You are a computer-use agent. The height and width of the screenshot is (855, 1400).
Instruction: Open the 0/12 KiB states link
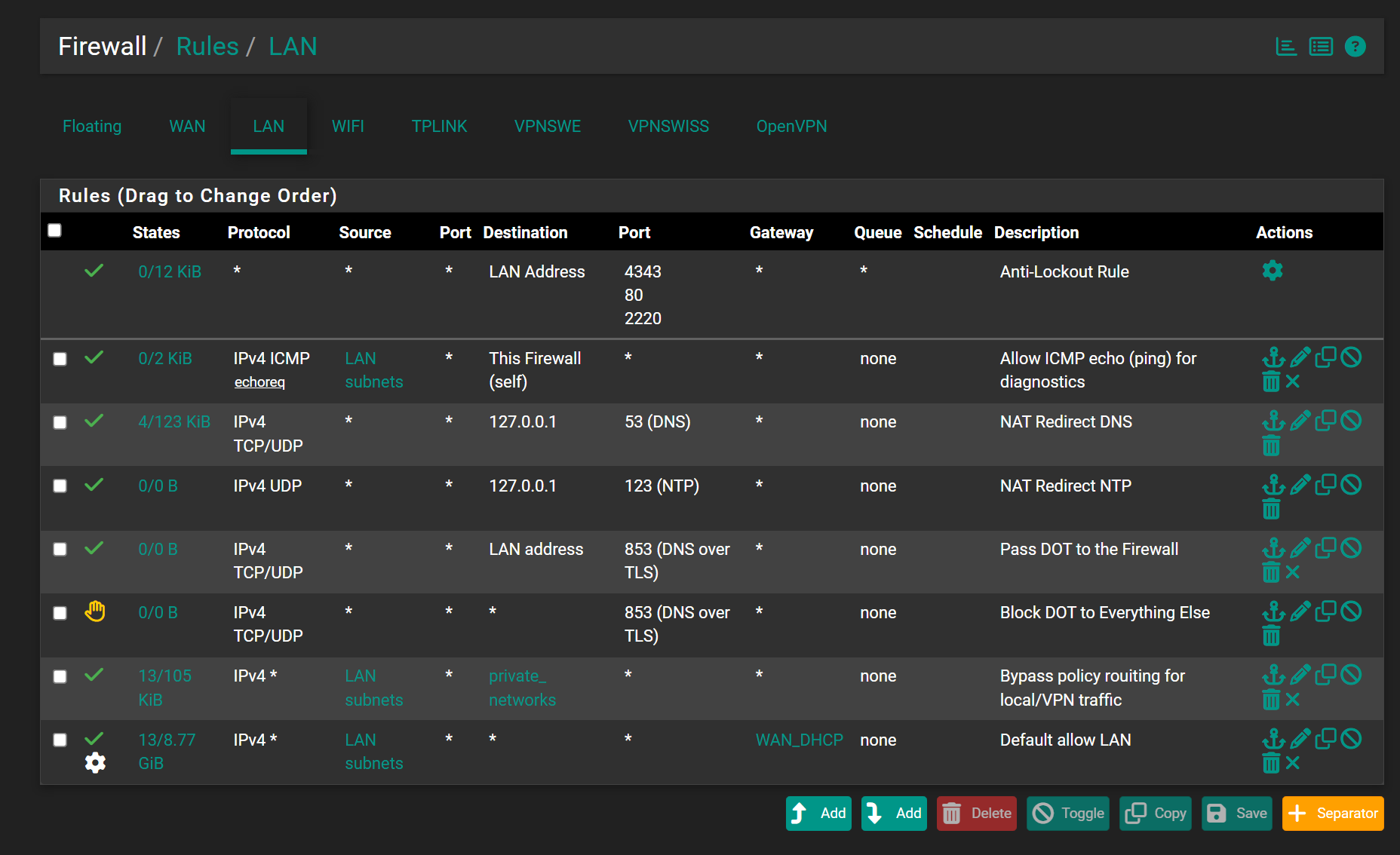point(170,271)
